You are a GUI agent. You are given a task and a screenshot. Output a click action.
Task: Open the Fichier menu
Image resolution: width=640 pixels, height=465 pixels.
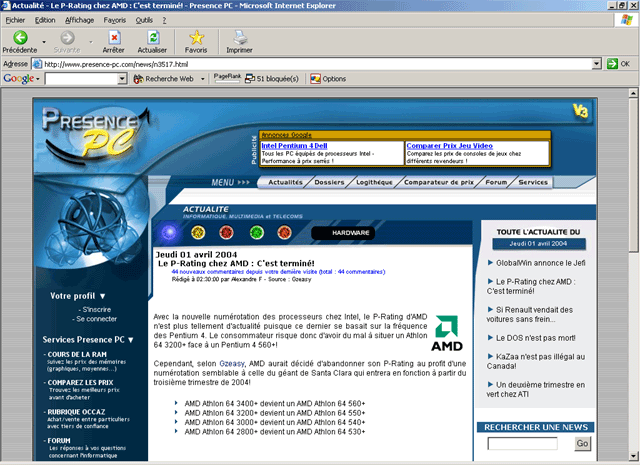pos(15,20)
